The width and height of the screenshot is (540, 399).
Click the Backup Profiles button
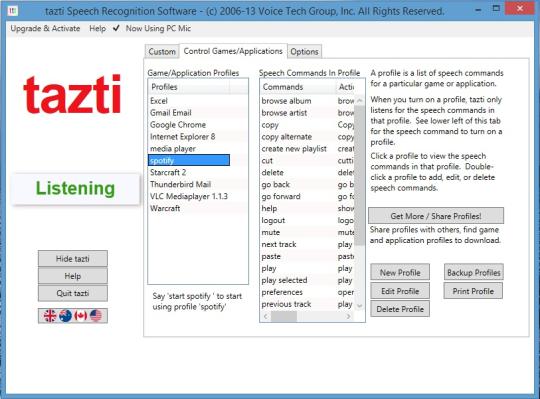tap(474, 272)
